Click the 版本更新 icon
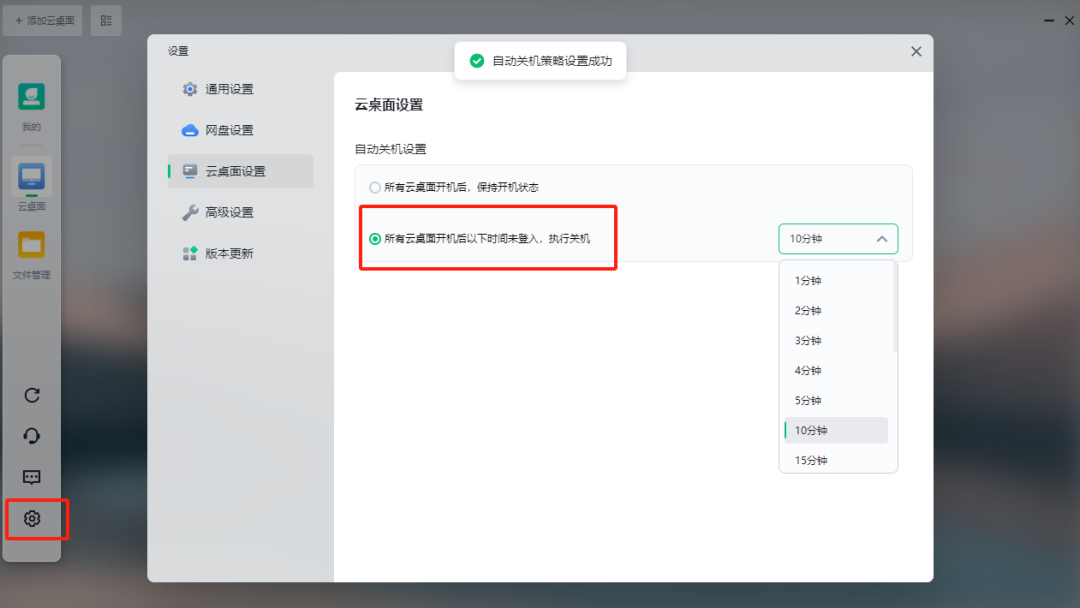The width and height of the screenshot is (1080, 608). [x=189, y=253]
